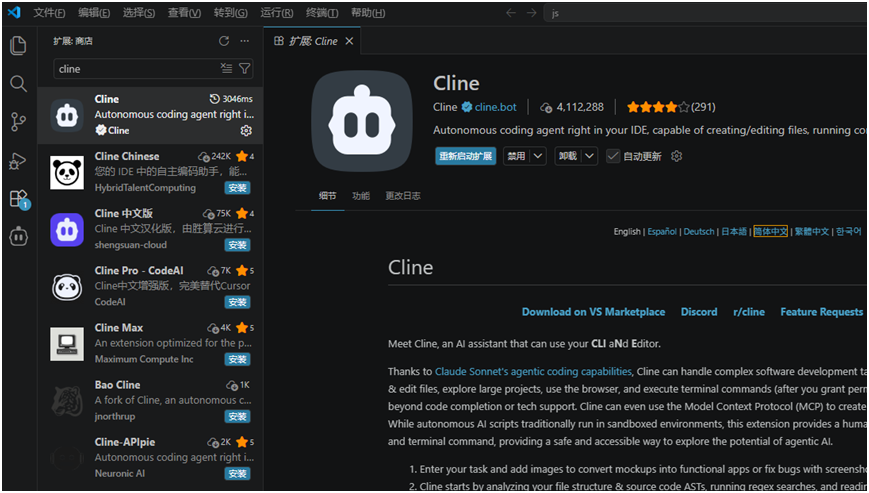This screenshot has width=869, height=493.
Task: Click the verified publisher badge near cline.bot
Action: click(467, 107)
